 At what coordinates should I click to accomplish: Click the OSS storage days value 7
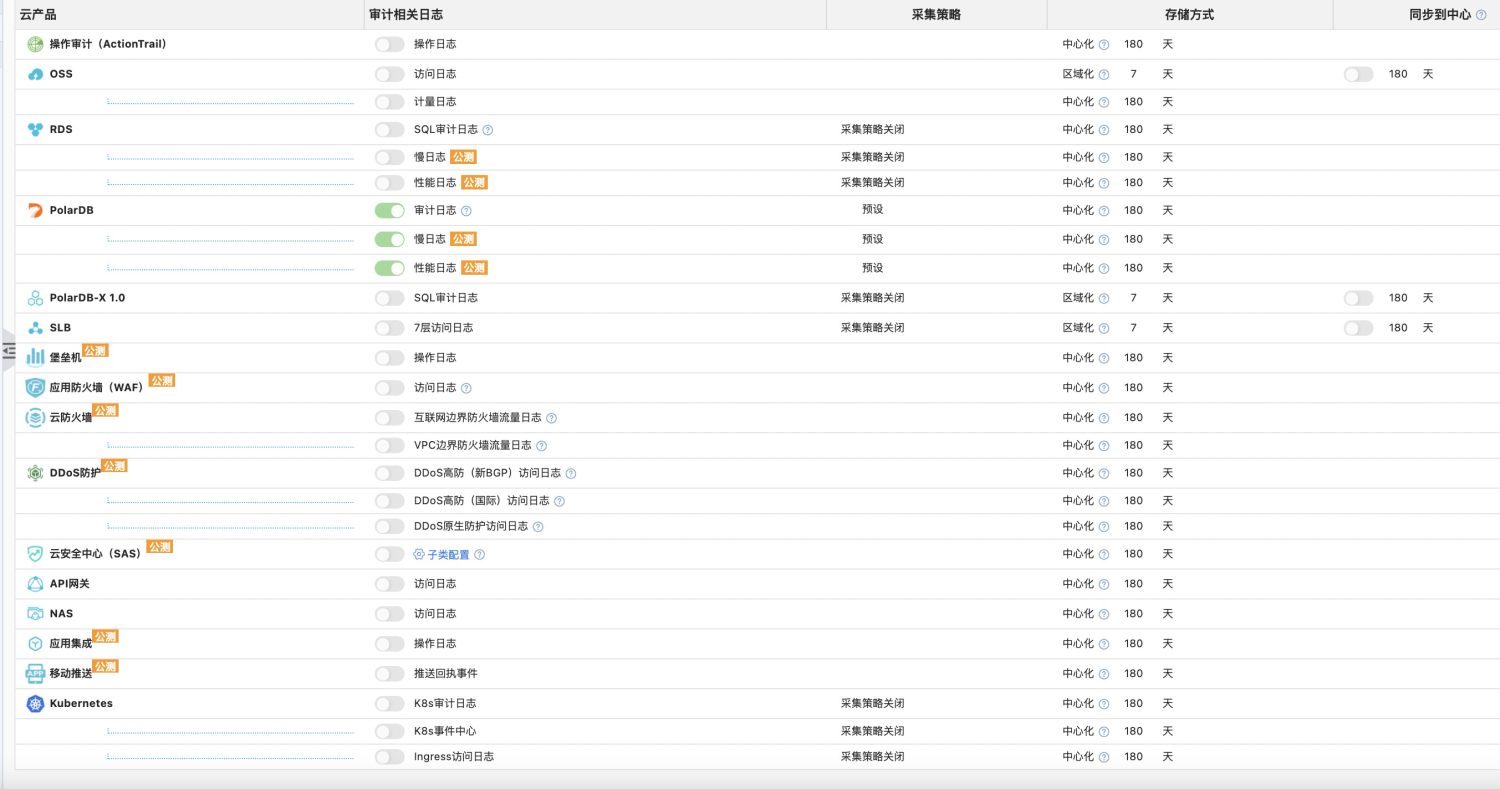tap(1133, 74)
